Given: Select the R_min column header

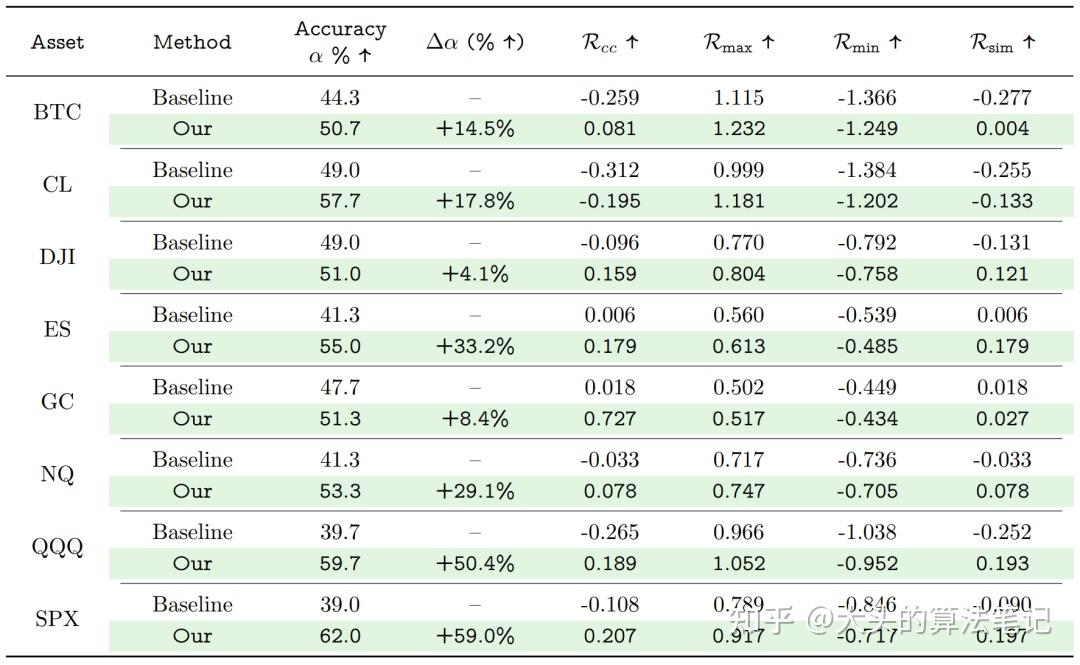Looking at the screenshot, I should coord(867,42).
